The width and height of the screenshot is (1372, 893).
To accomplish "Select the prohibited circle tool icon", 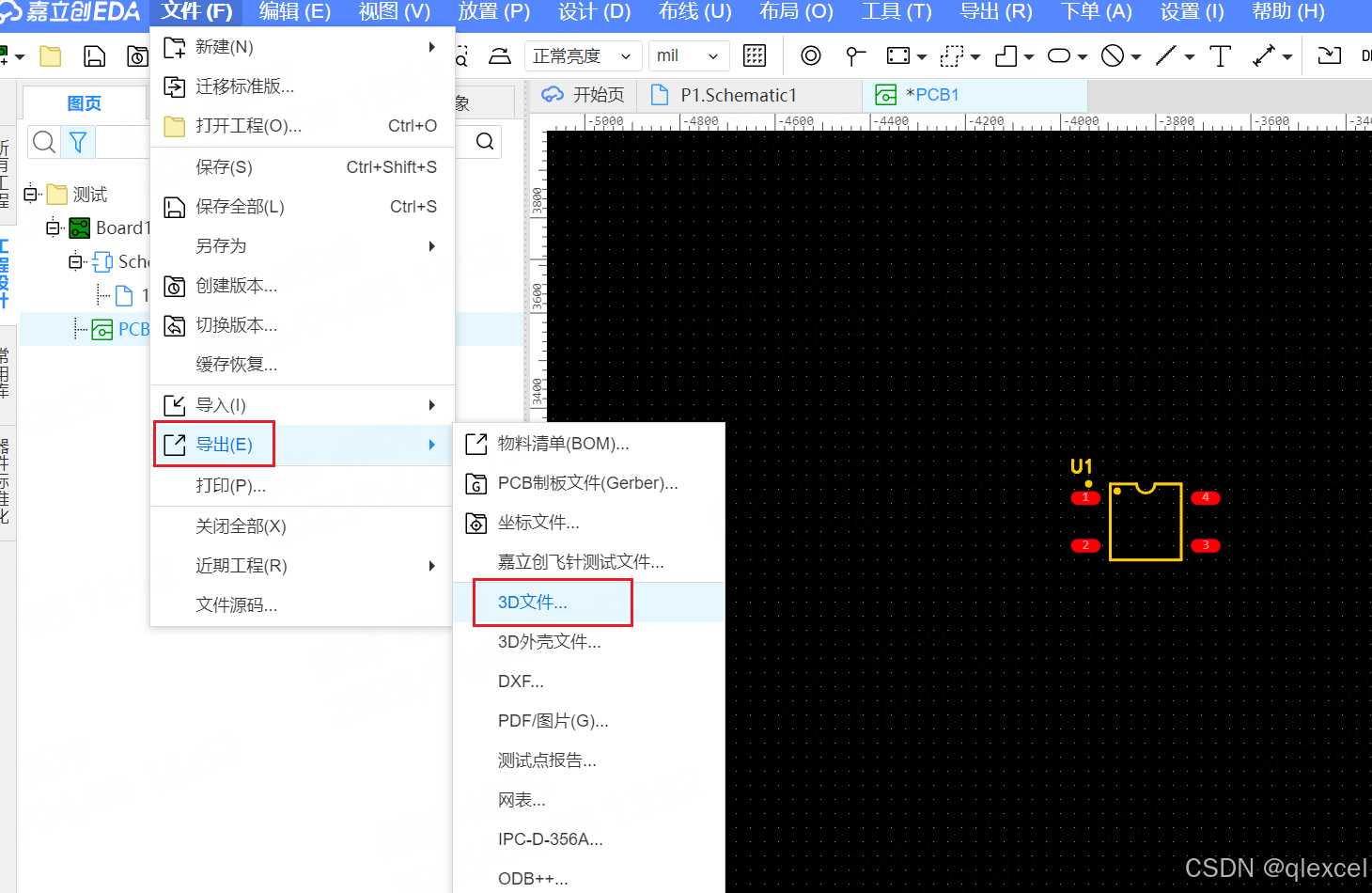I will (x=1113, y=55).
